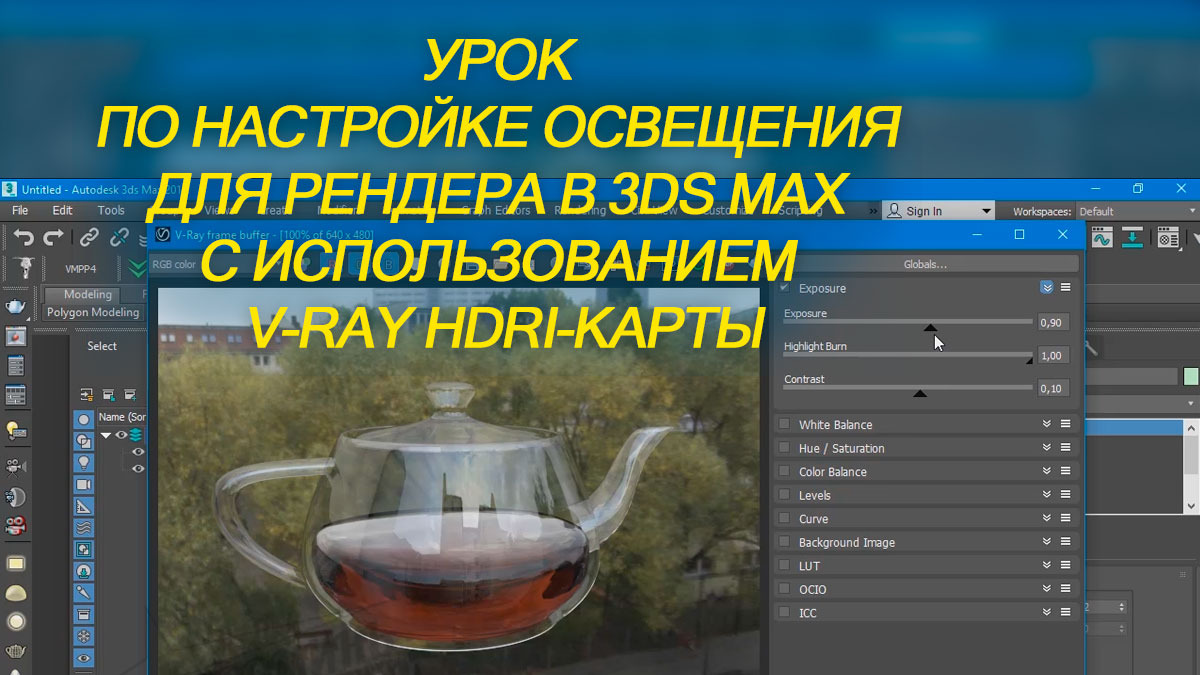Toggle visibility eye of the top layer row
Image resolution: width=1200 pixels, height=675 pixels.
pyautogui.click(x=121, y=435)
